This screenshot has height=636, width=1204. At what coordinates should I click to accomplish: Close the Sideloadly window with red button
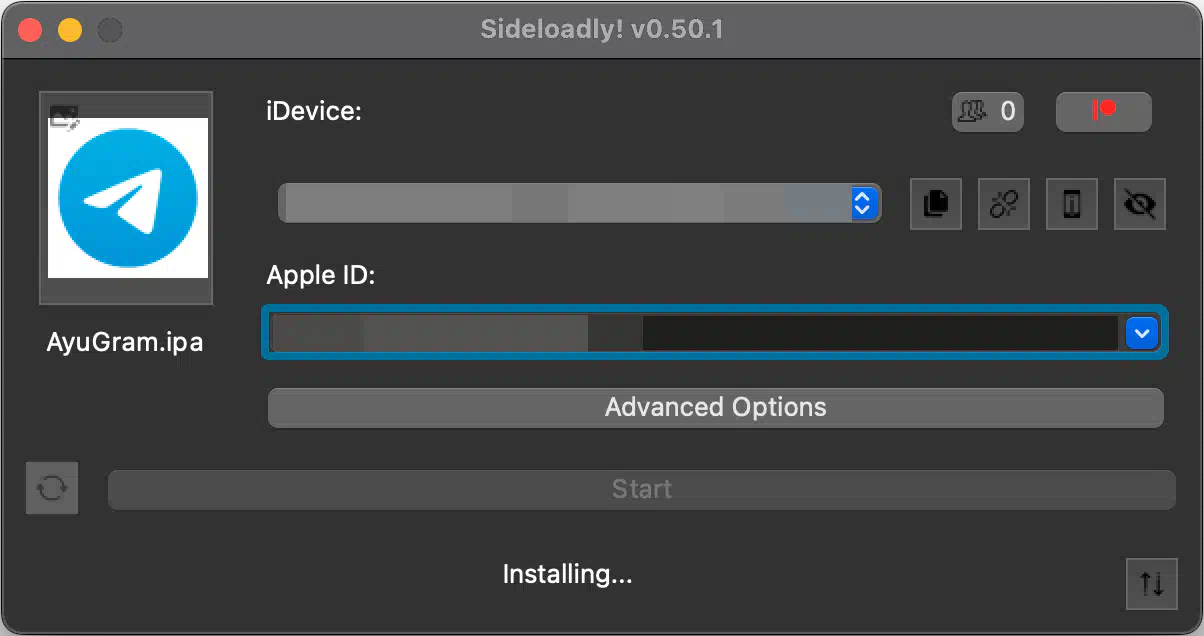[30, 30]
